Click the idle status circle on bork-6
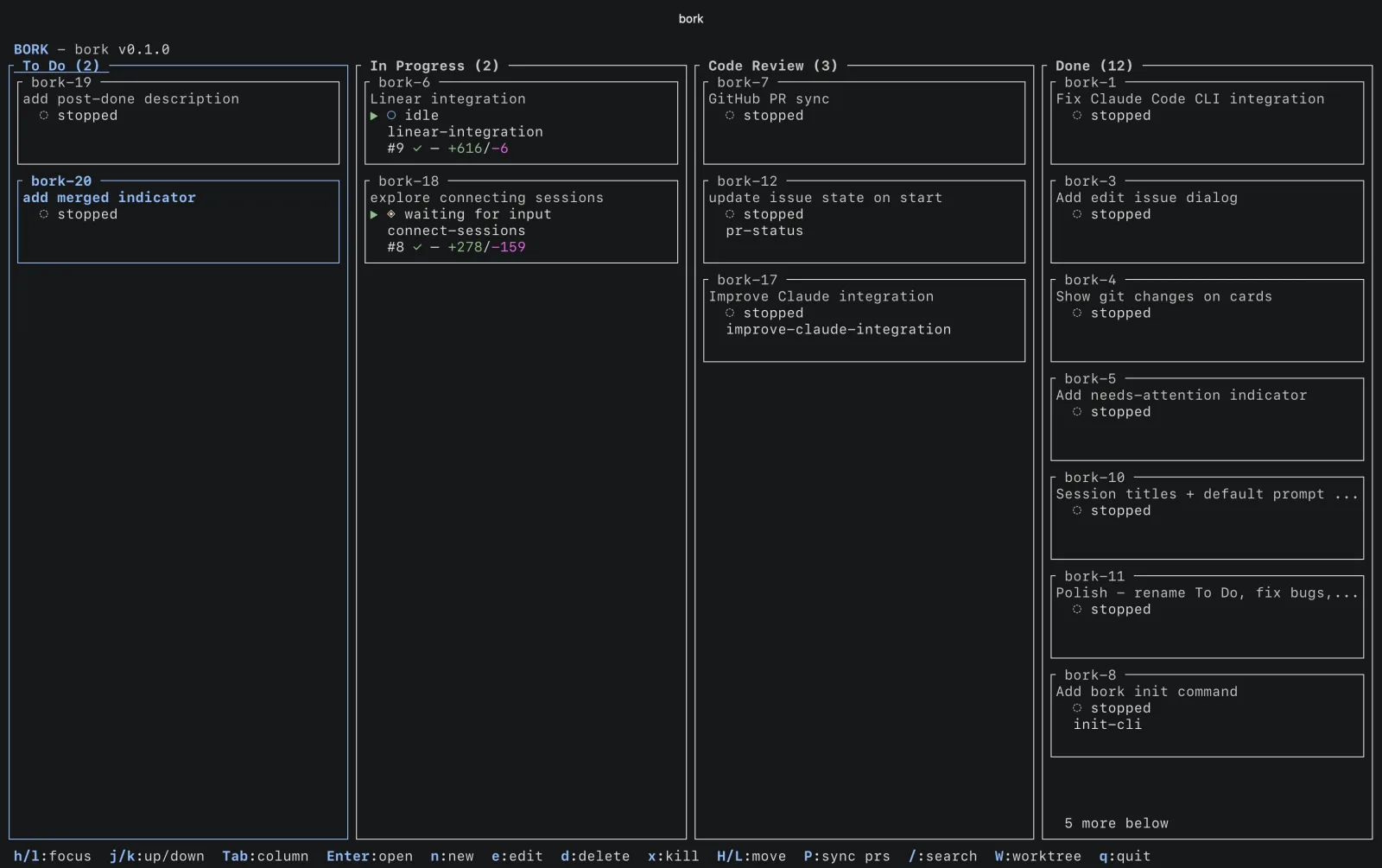Image resolution: width=1382 pixels, height=868 pixels. click(391, 116)
